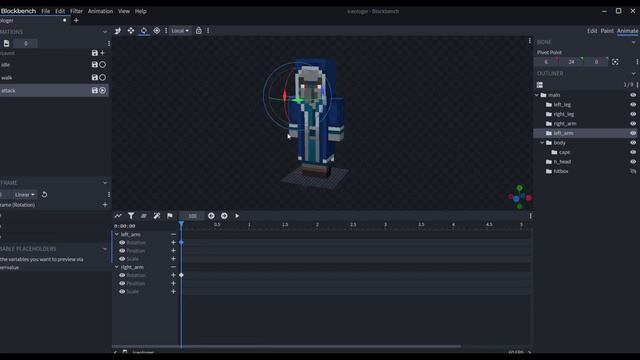640x360 pixels.
Task: Select the walk animation
Action: 54,78
